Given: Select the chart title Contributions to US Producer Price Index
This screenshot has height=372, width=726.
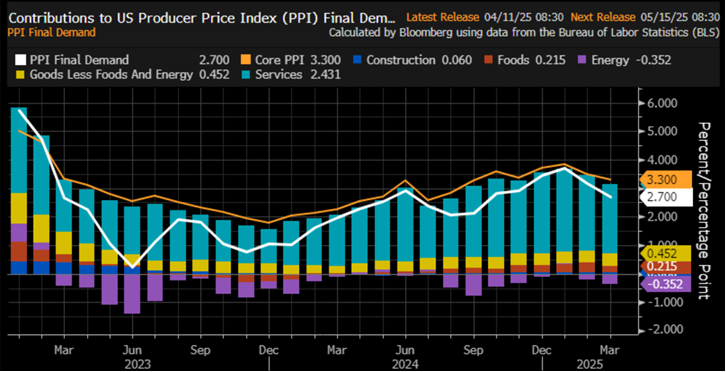Looking at the screenshot, I should (202, 19).
